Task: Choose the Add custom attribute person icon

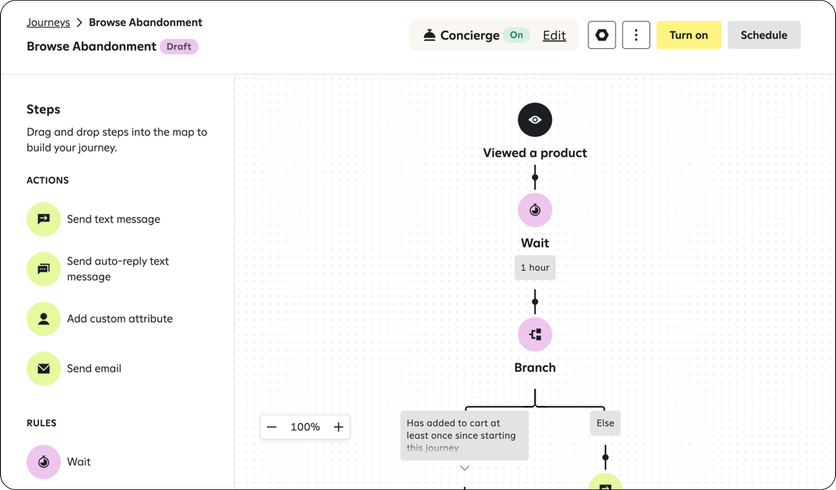Action: [44, 319]
